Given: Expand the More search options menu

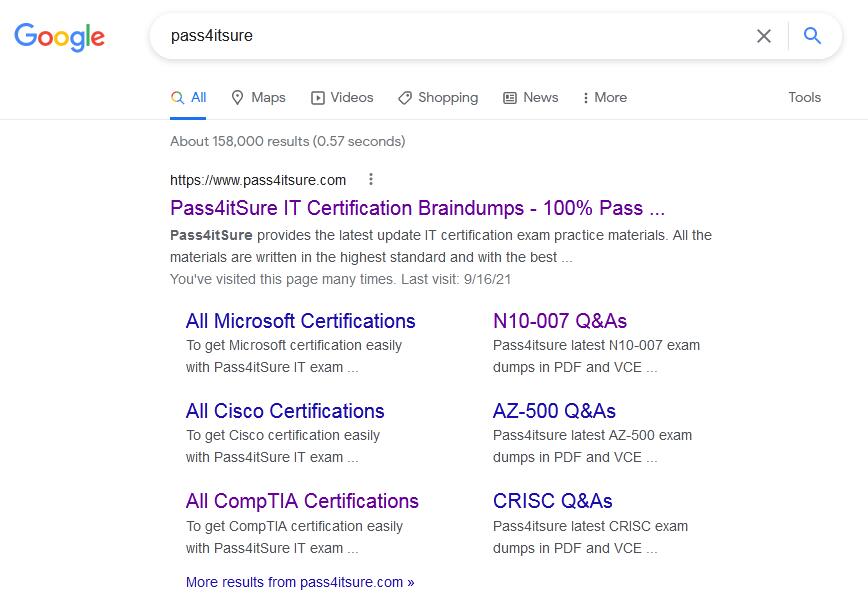Looking at the screenshot, I should [x=604, y=98].
